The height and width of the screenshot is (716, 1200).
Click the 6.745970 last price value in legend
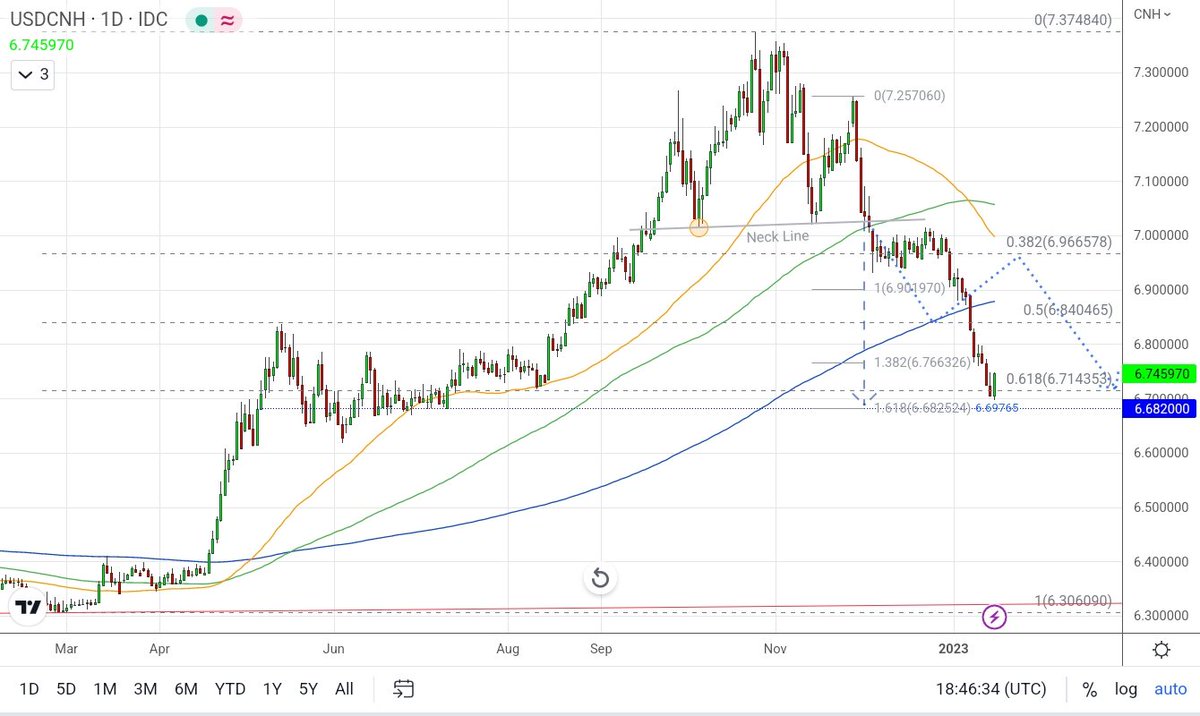[41, 45]
